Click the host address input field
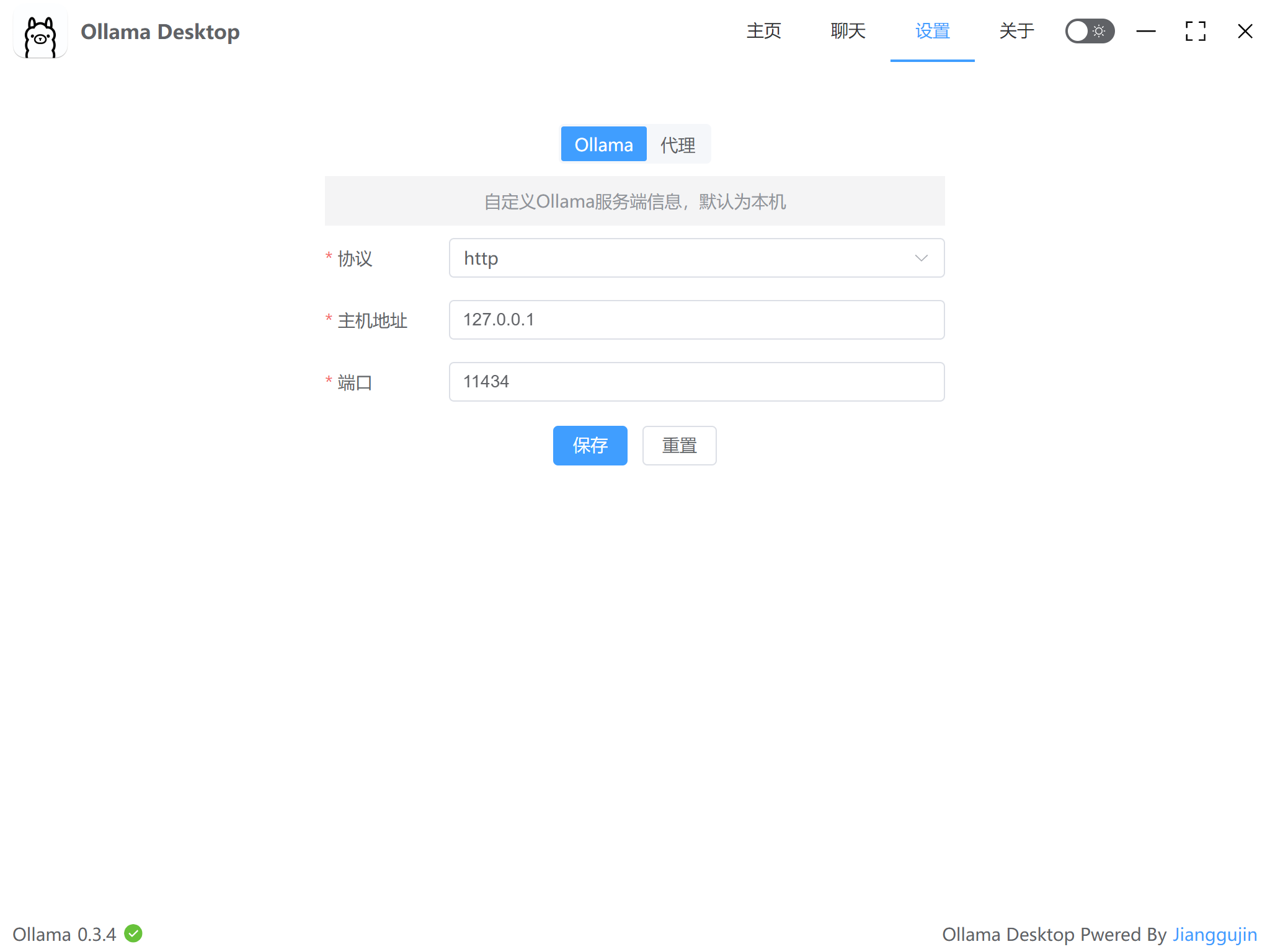The image size is (1270, 952). click(x=696, y=320)
